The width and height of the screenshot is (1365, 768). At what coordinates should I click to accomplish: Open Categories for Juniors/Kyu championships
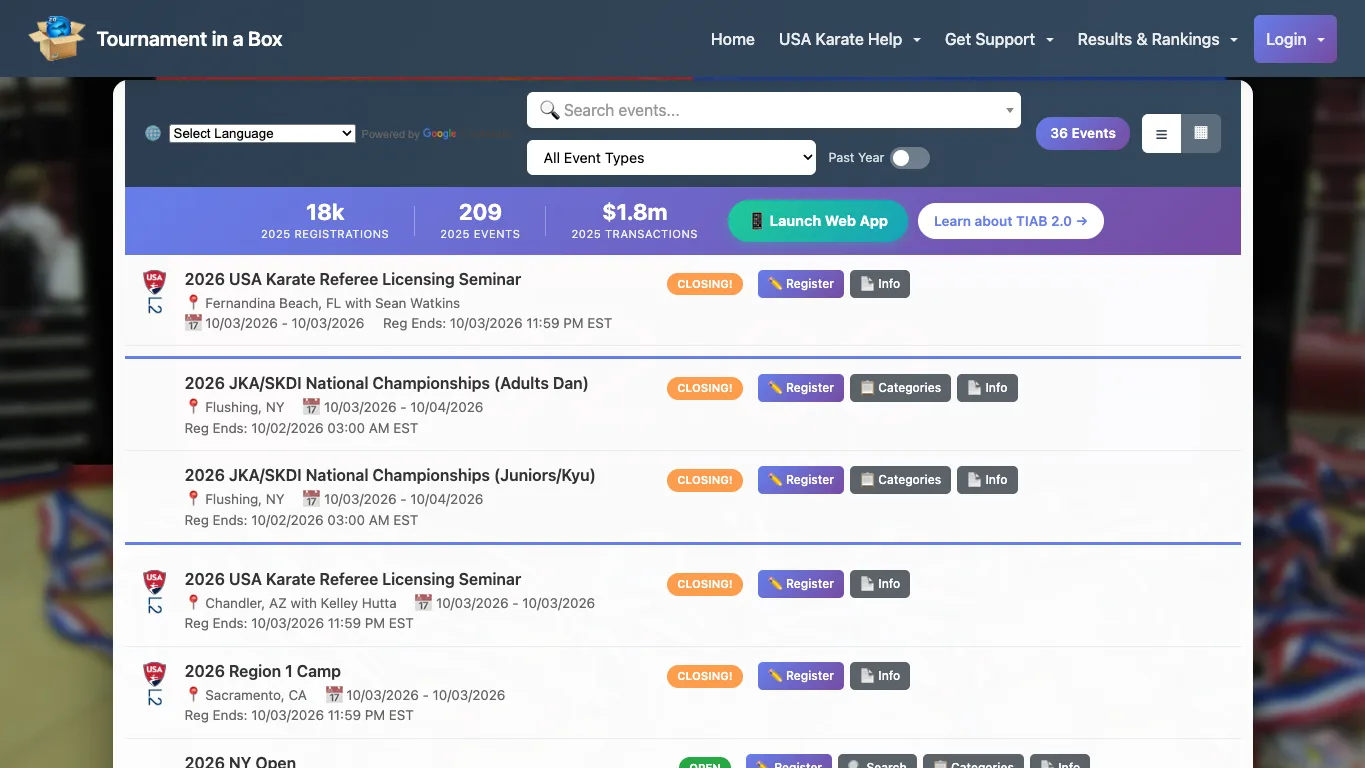click(x=900, y=480)
